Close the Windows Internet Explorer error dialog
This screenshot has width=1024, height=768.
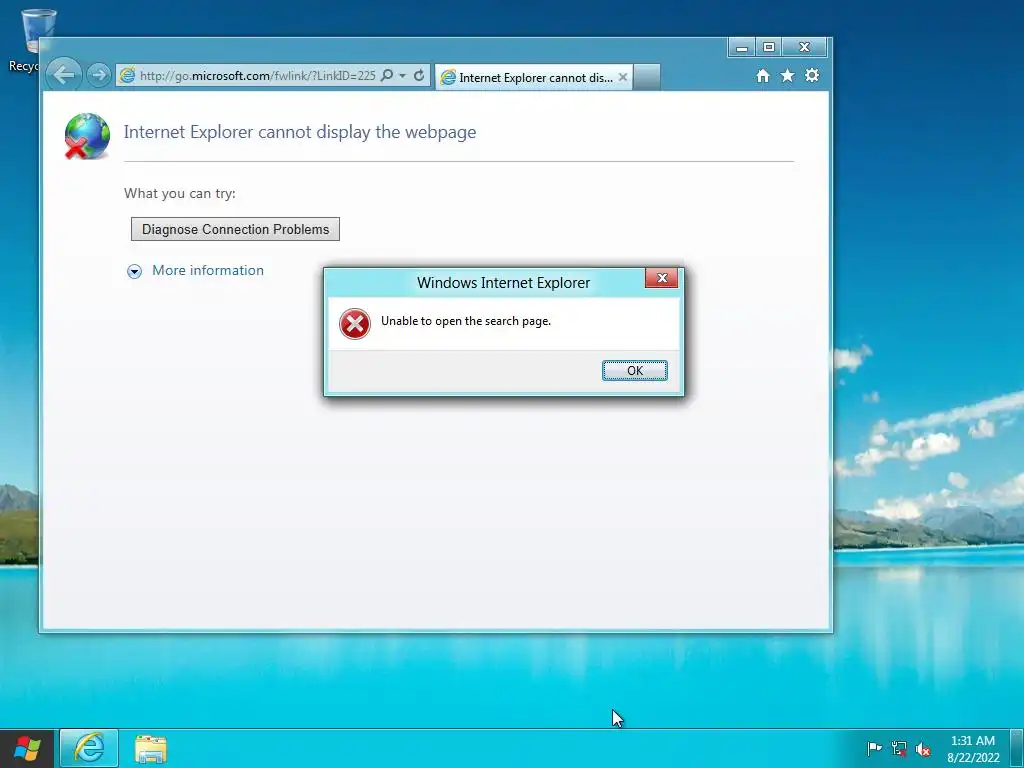pyautogui.click(x=661, y=278)
